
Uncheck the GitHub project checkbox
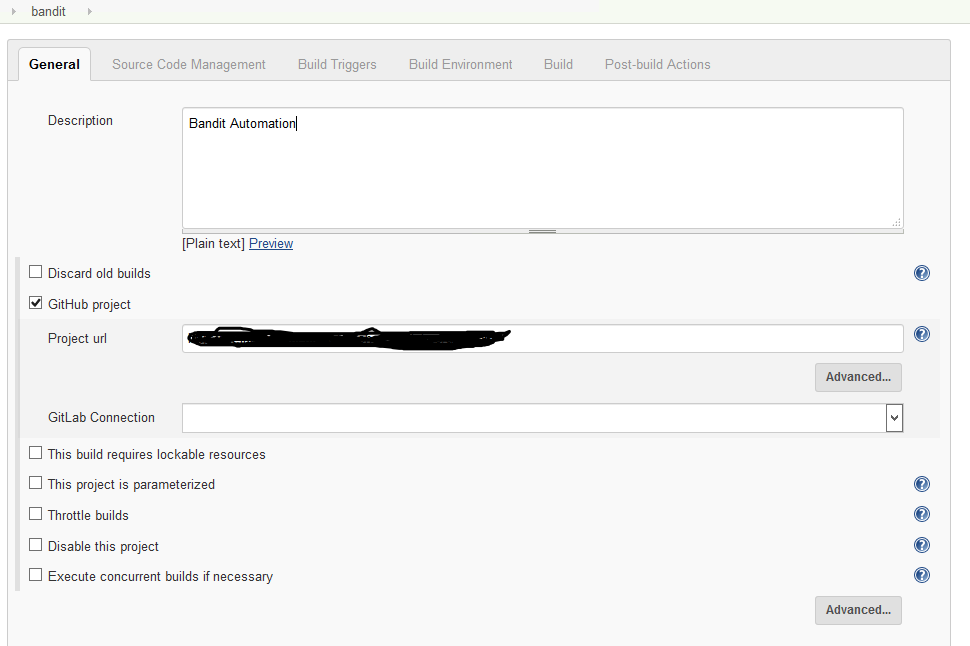[x=35, y=302]
